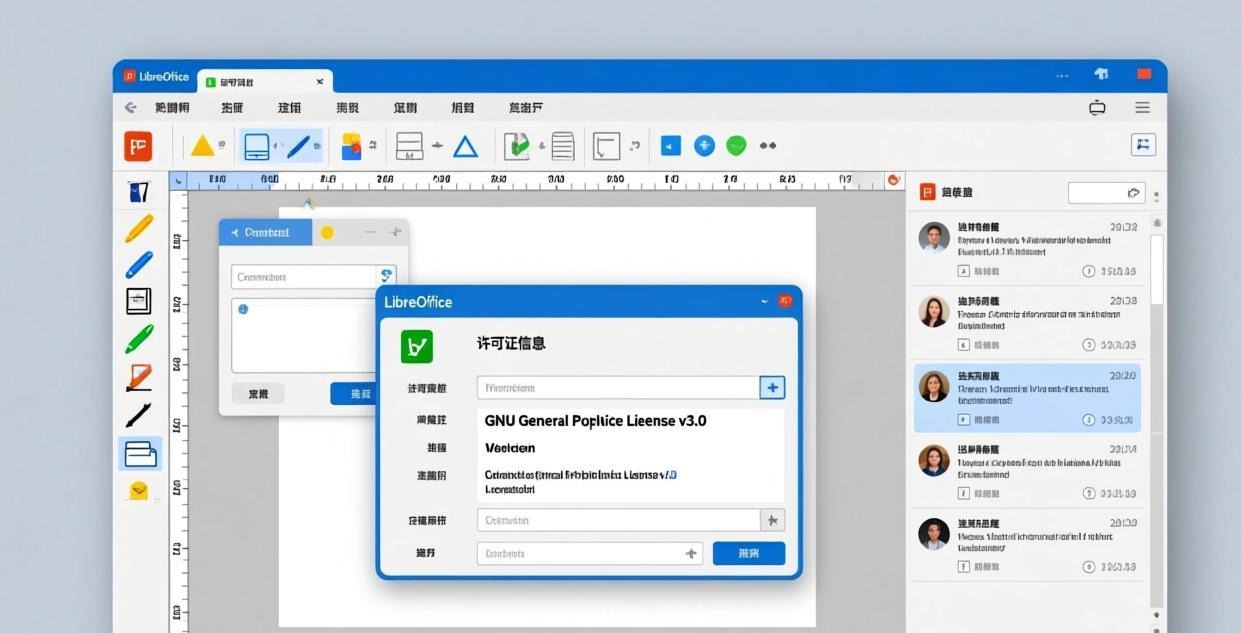This screenshot has width=1241, height=633.
Task: Click the document with green checkmark icon
Action: [516, 146]
